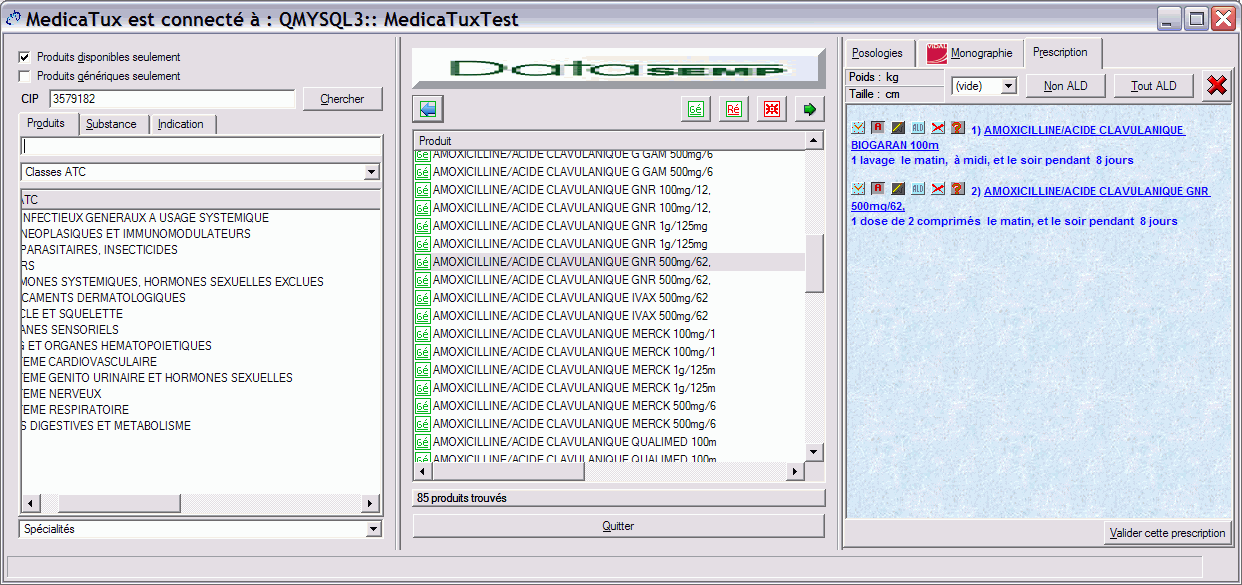The image size is (1242, 585).
Task: Open the '(vide)' dropdown
Action: (x=983, y=86)
